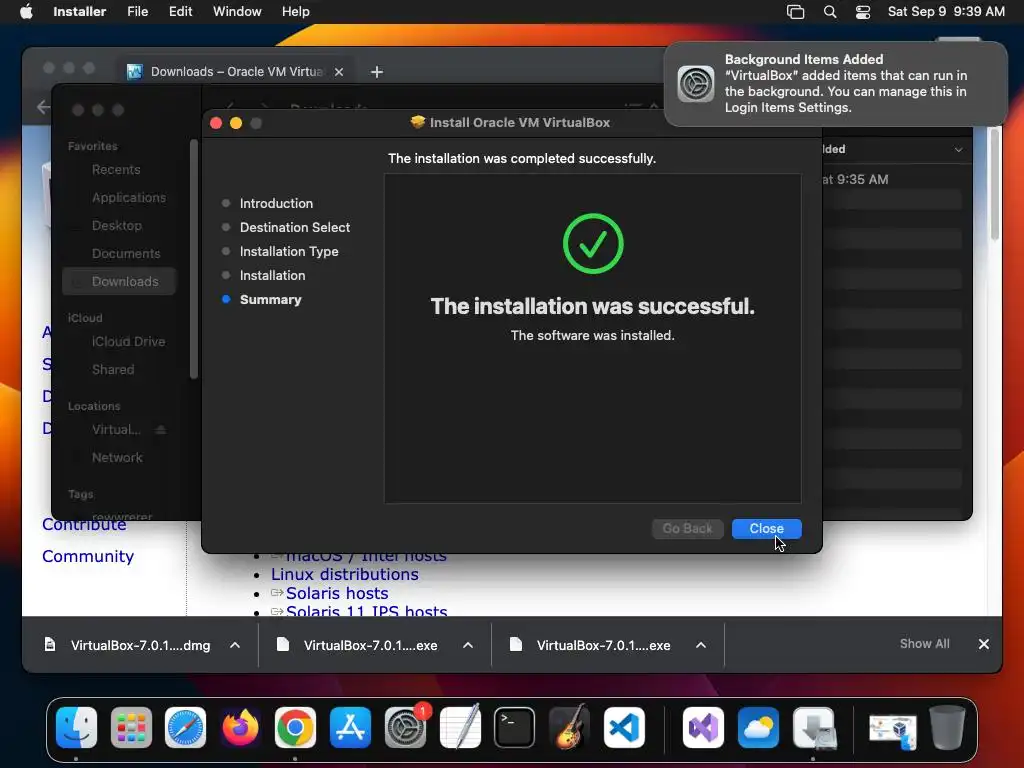Close the Downloads browser tab
1024x768 pixels.
(339, 72)
